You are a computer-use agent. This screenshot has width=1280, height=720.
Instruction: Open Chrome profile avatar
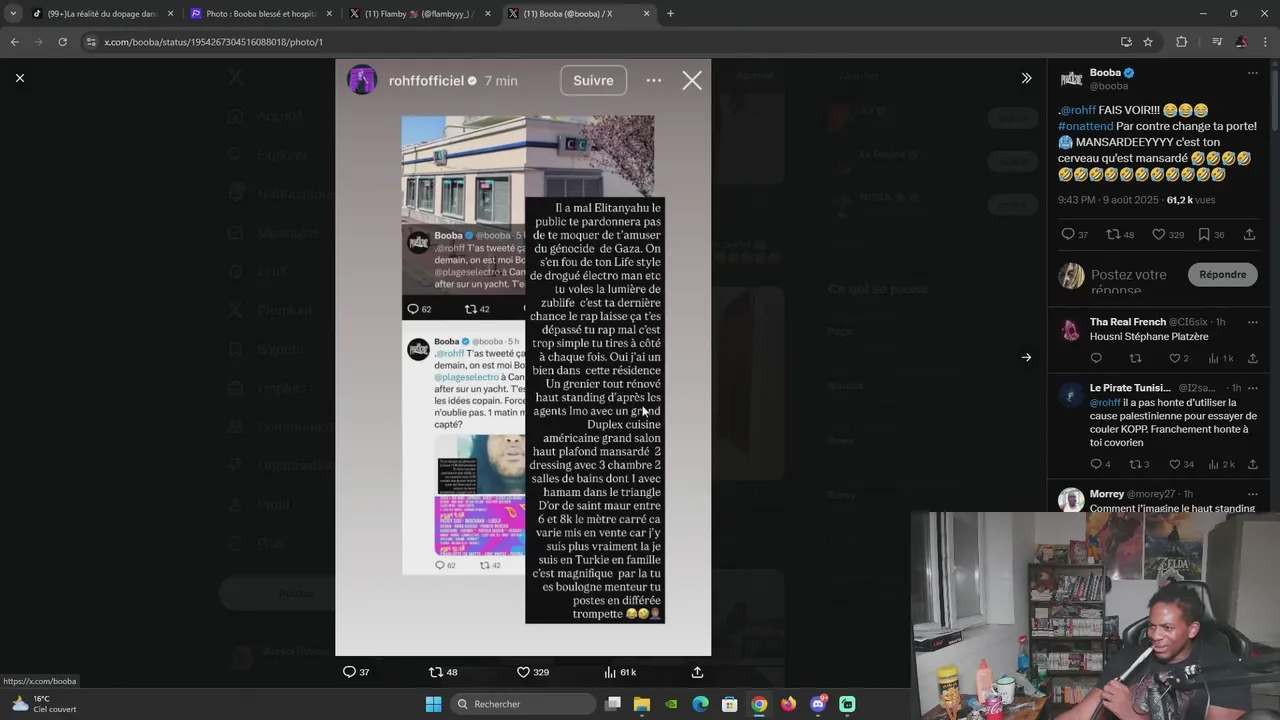(x=1241, y=42)
